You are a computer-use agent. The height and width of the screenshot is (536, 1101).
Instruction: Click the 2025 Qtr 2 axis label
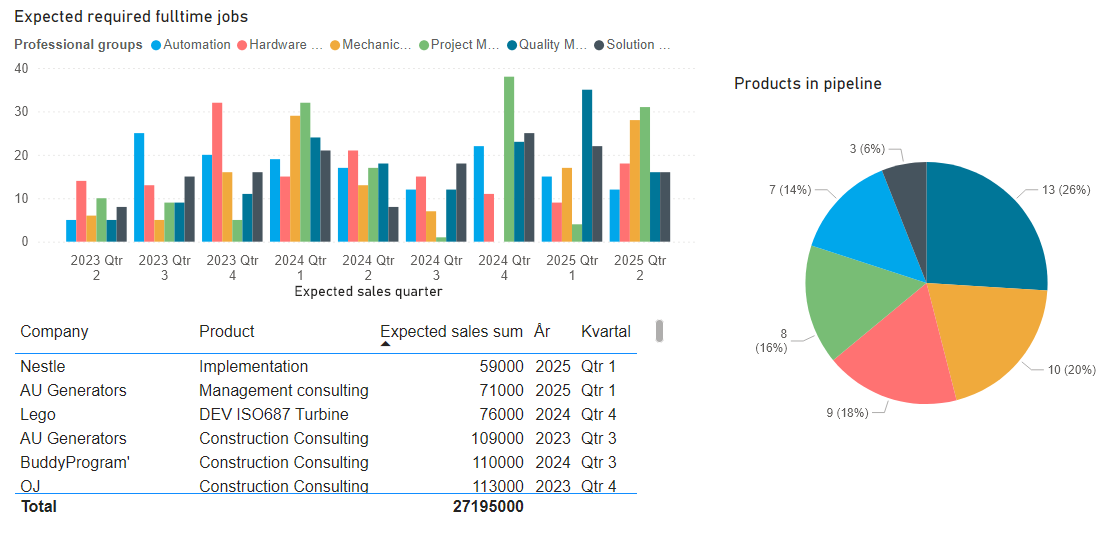tap(640, 268)
